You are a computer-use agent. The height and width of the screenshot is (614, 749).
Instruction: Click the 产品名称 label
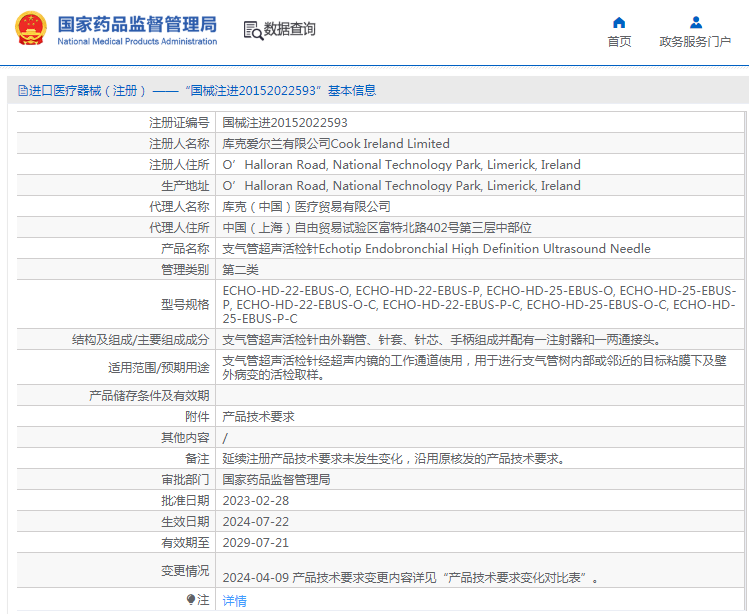click(185, 249)
